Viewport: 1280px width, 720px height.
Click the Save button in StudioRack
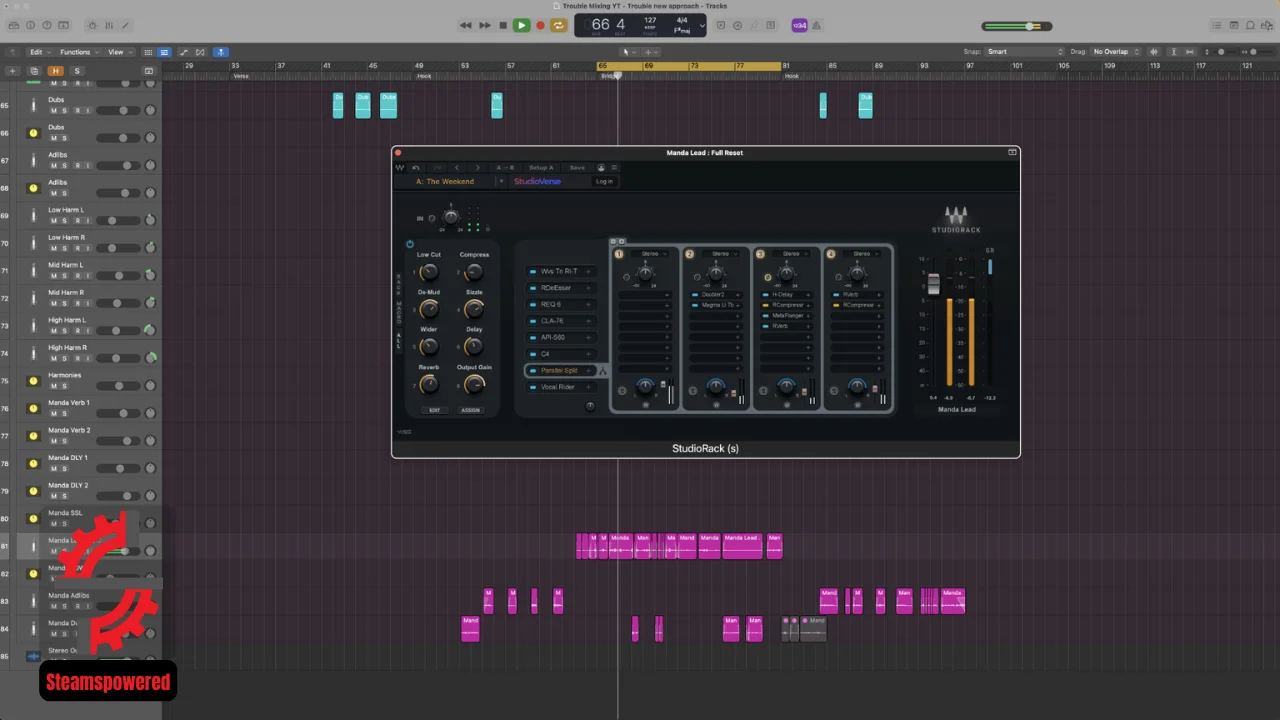click(577, 168)
